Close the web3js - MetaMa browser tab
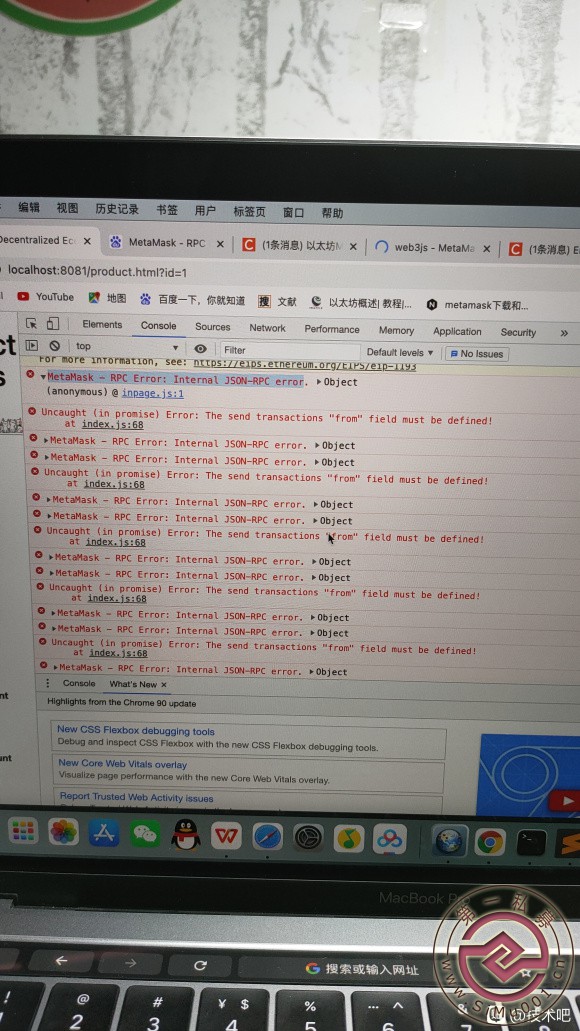The height and width of the screenshot is (1031, 580). [x=487, y=249]
